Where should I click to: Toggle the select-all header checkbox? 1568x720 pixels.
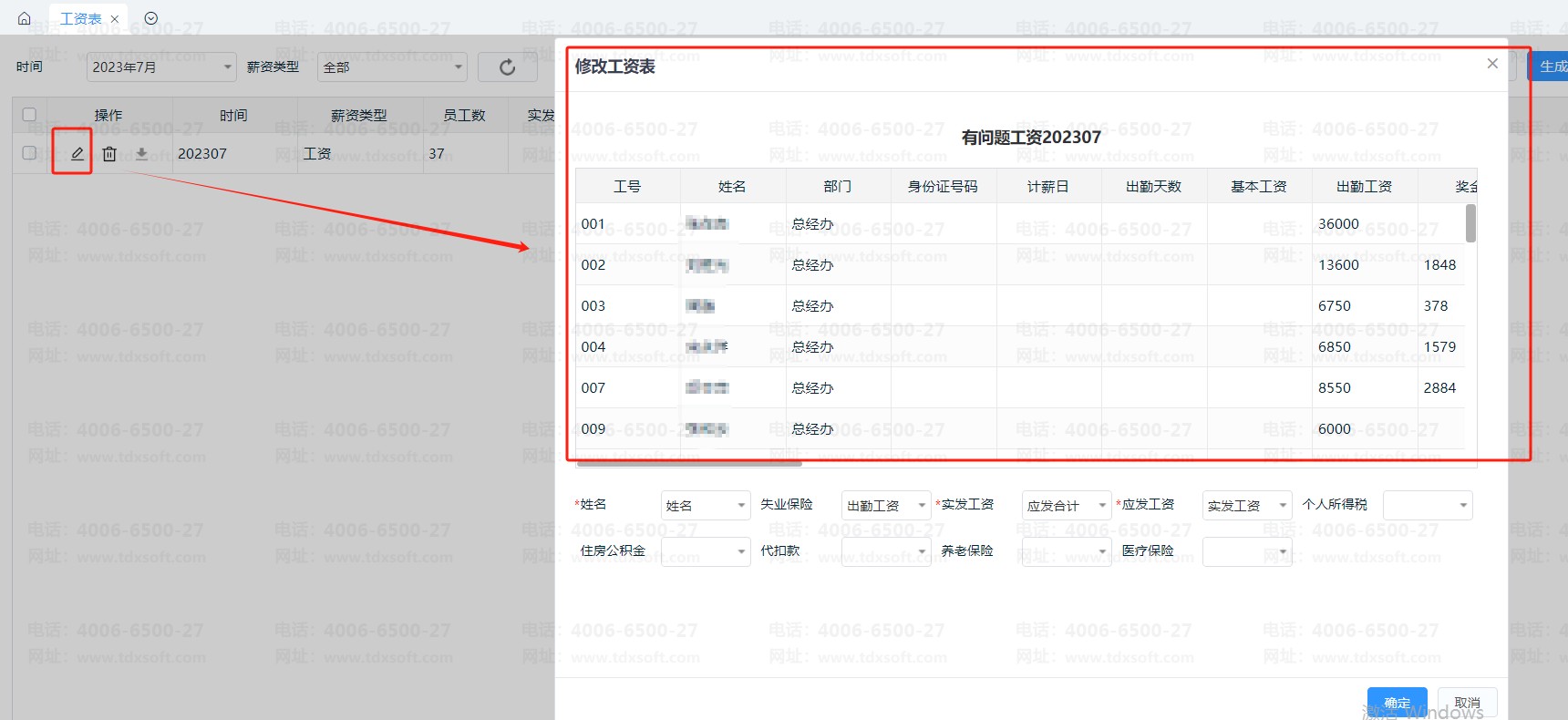[29, 115]
